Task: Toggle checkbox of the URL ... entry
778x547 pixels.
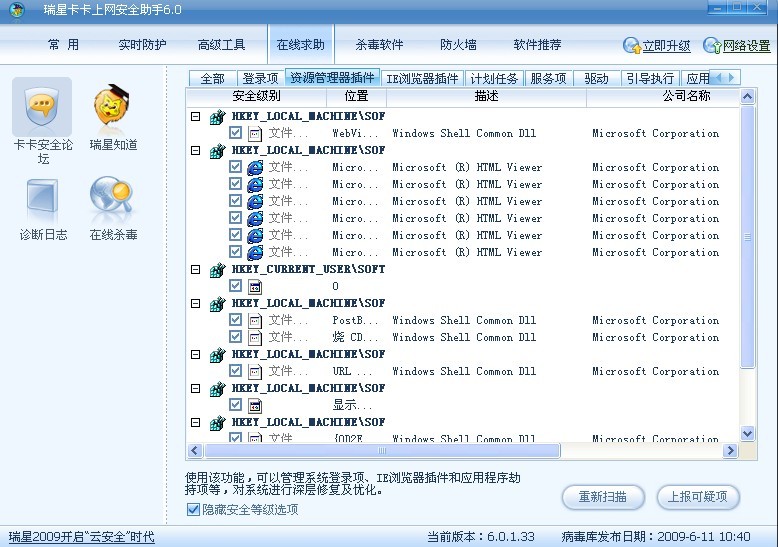Action: pos(236,371)
